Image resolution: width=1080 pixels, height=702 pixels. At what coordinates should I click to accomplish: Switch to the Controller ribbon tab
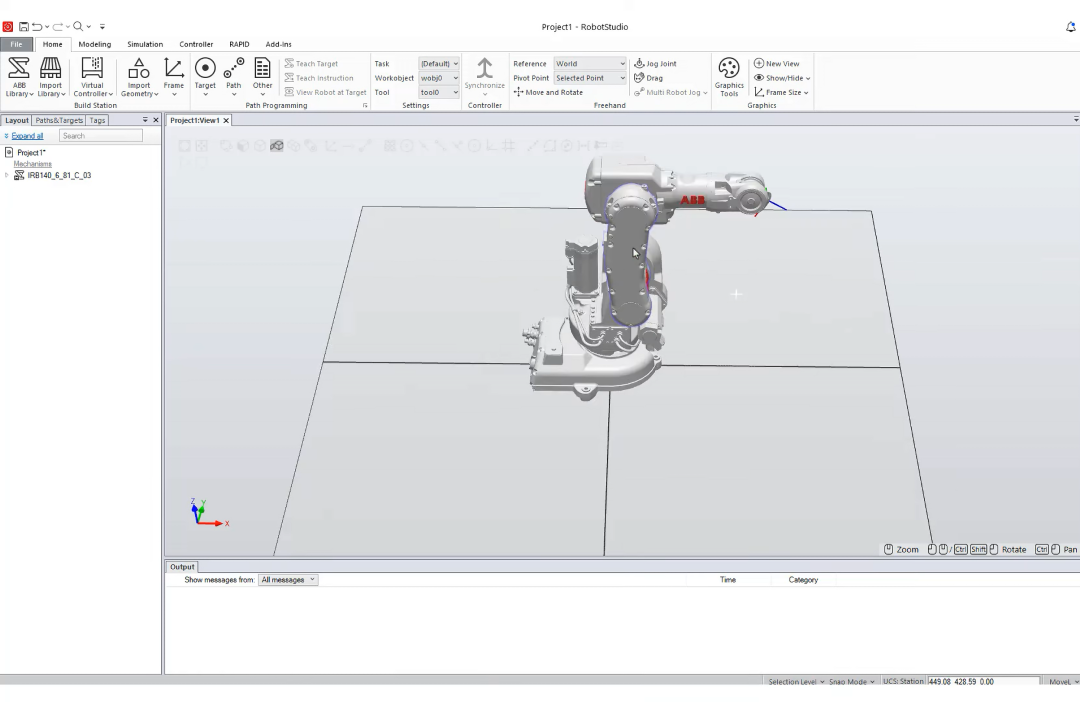pos(196,44)
